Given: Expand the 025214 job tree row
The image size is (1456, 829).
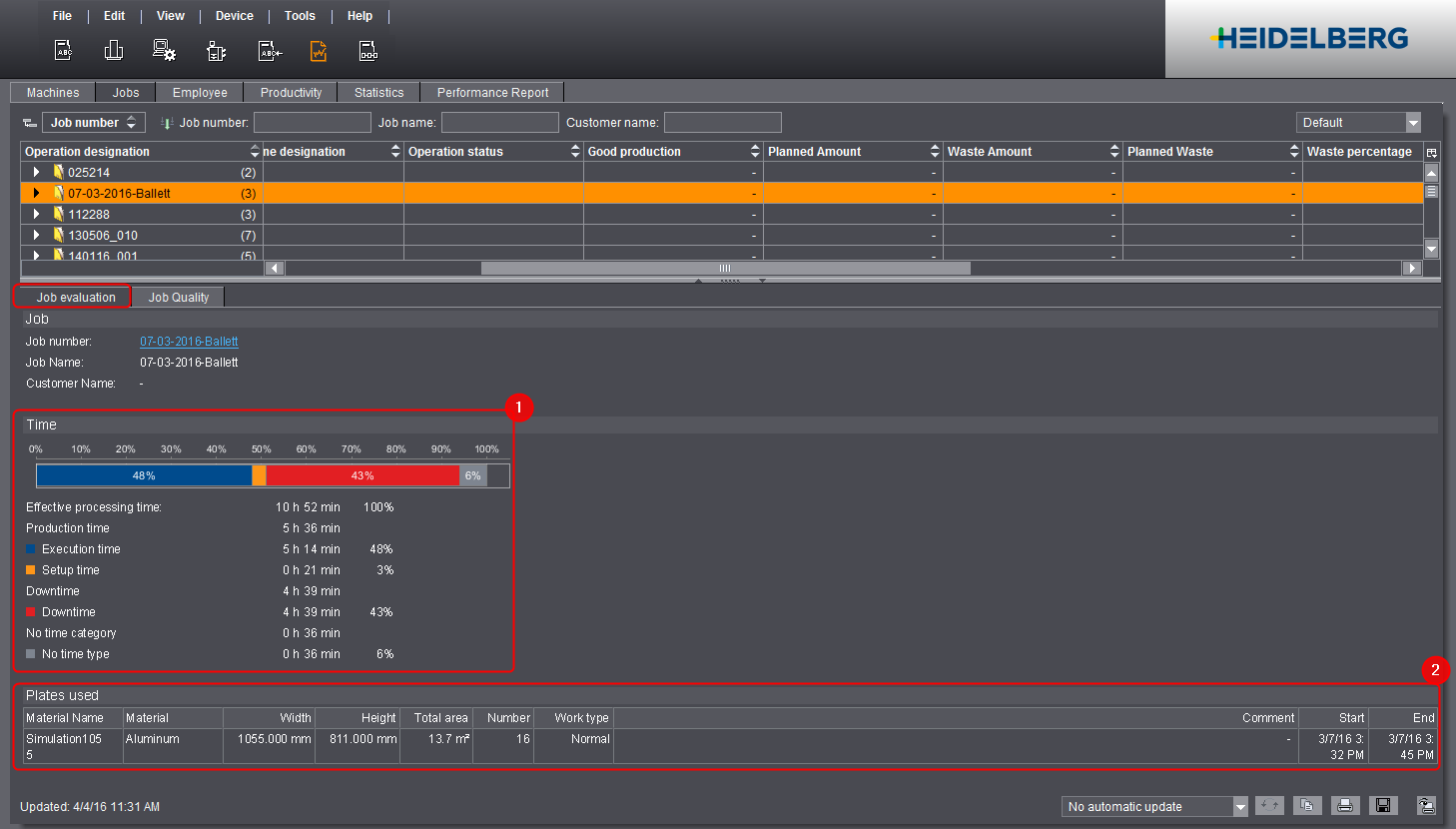Looking at the screenshot, I should coord(37,173).
